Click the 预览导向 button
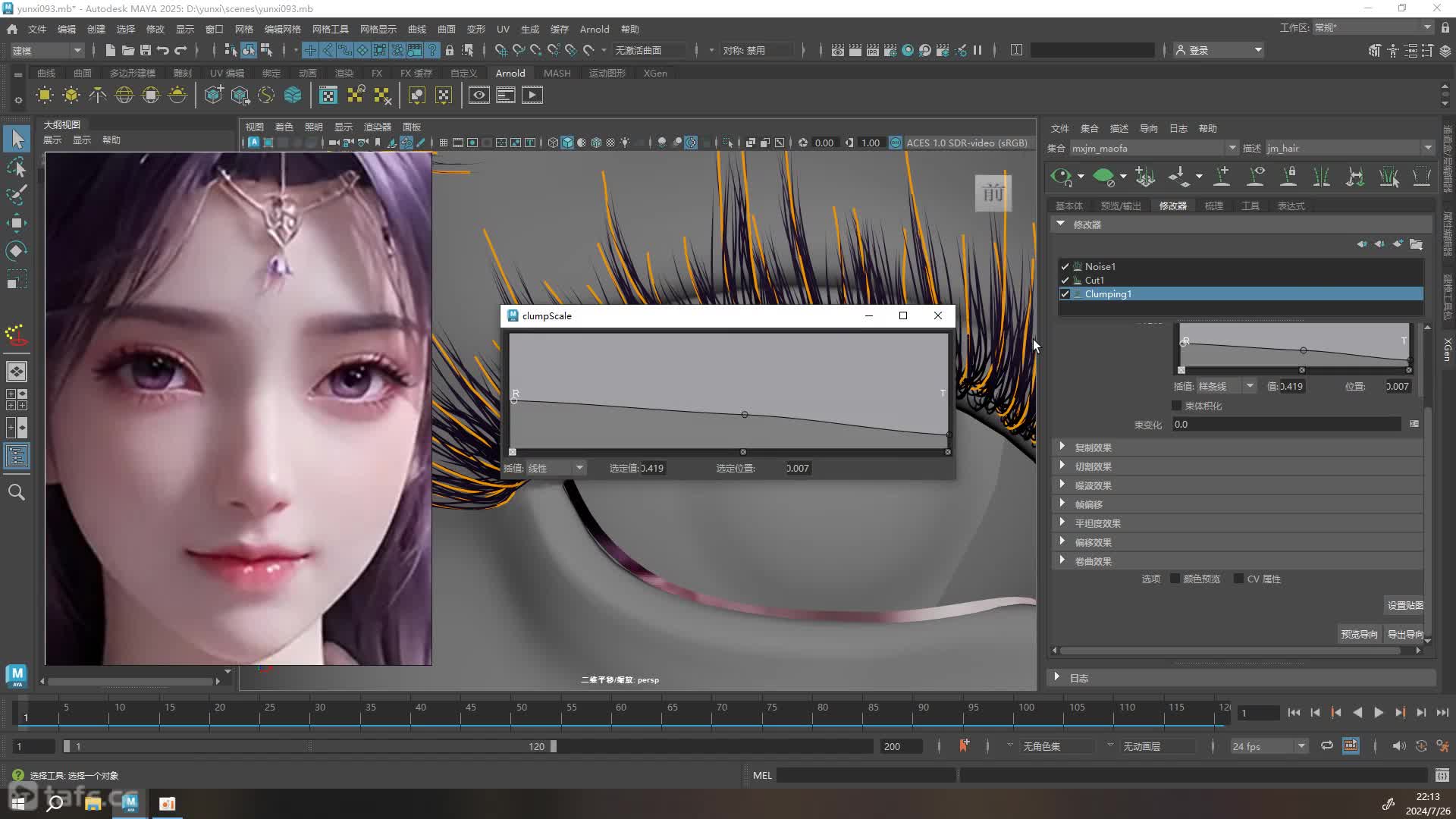This screenshot has width=1456, height=819. pos(1359,634)
